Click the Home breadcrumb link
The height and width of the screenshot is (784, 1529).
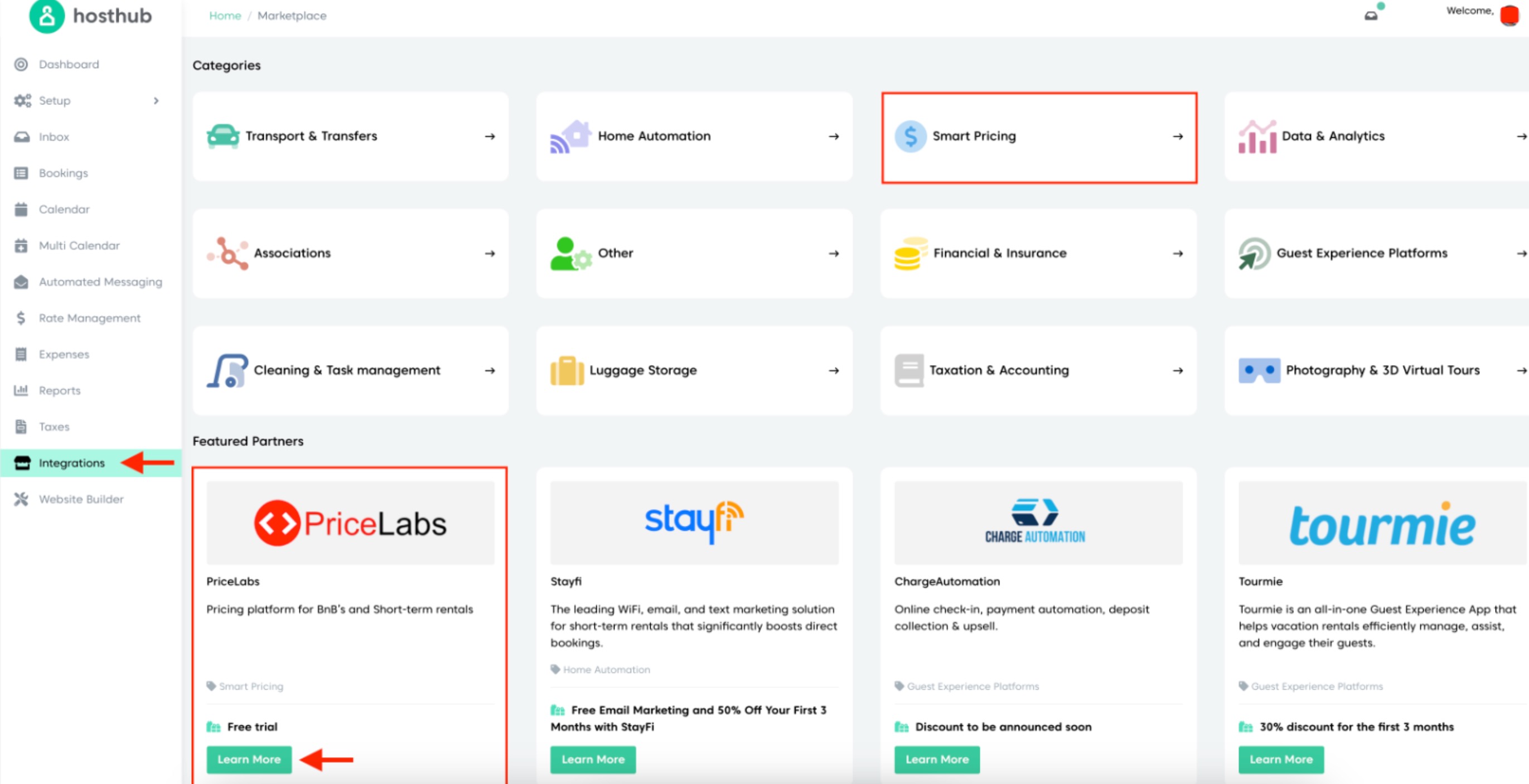coord(225,16)
